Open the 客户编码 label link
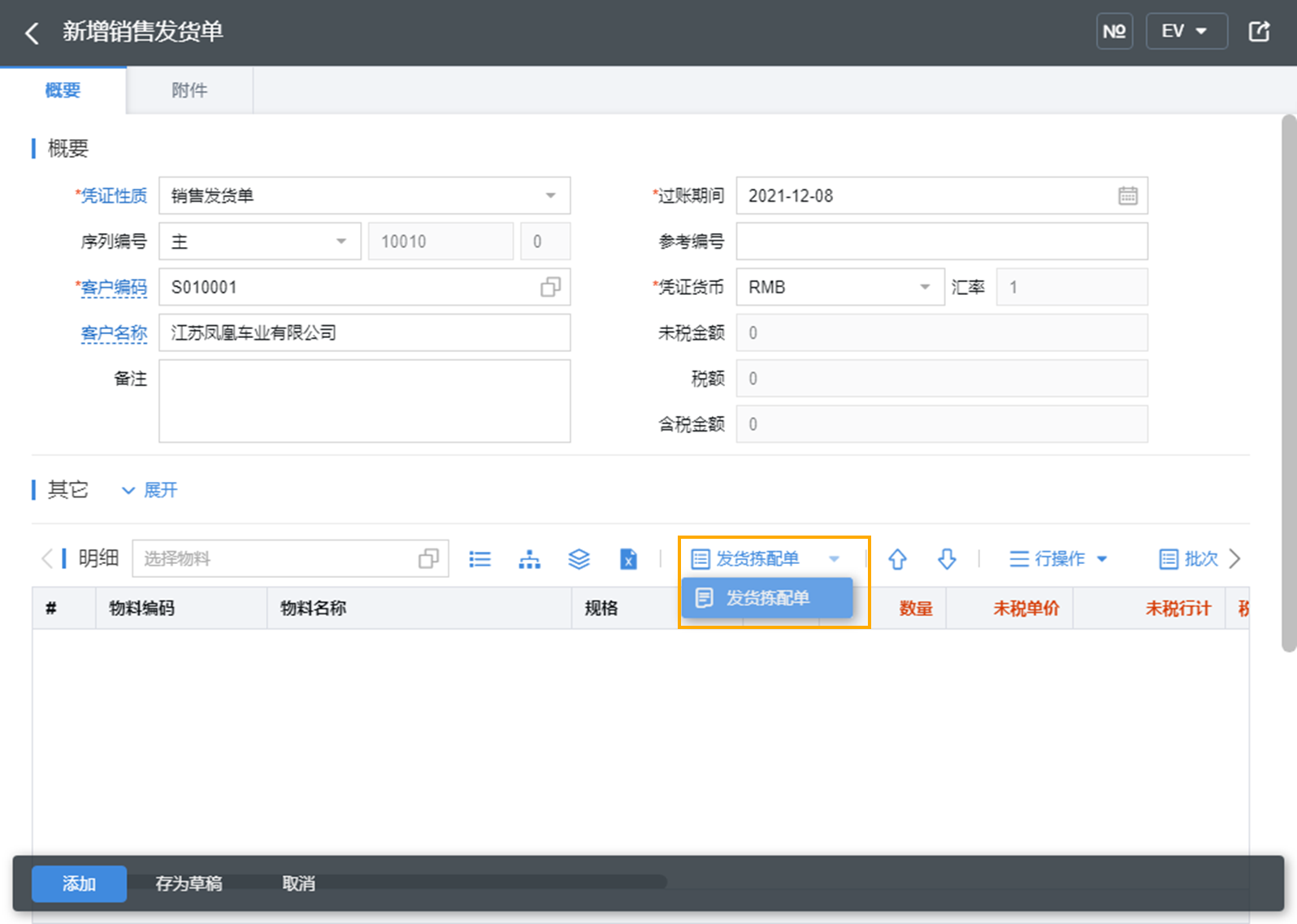 click(114, 287)
